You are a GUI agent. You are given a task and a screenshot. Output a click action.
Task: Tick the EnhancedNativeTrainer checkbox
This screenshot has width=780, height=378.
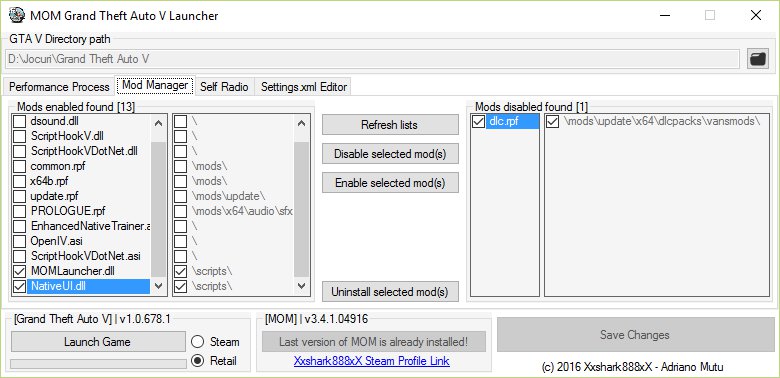(x=19, y=226)
